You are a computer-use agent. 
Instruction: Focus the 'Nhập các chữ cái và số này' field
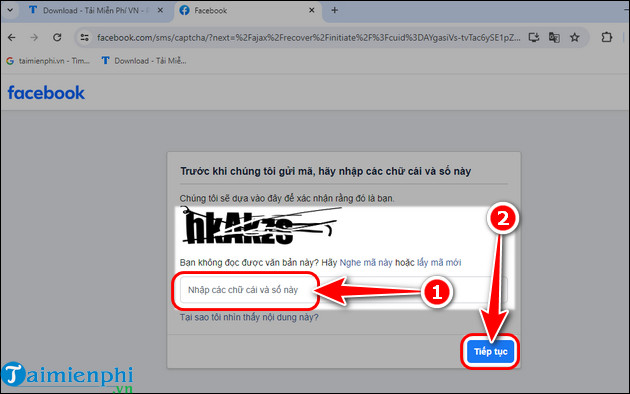point(344,290)
